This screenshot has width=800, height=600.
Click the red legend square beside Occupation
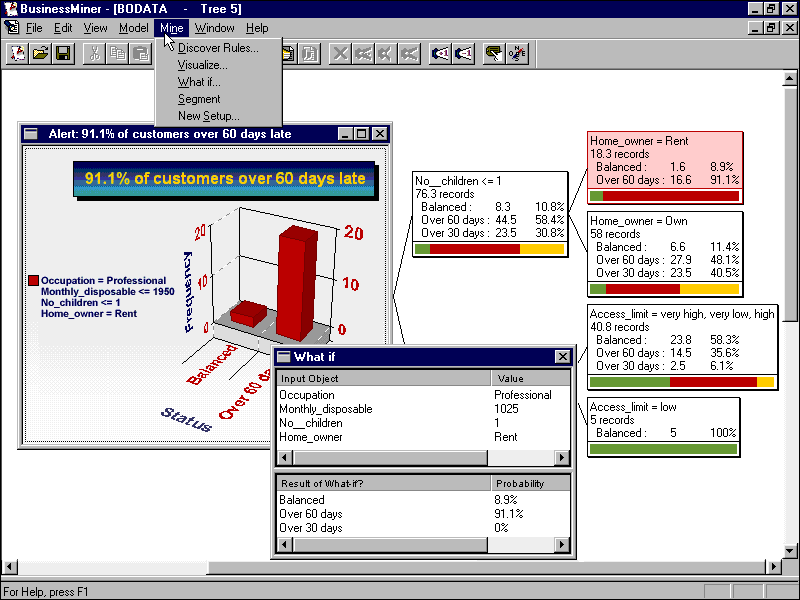34,280
